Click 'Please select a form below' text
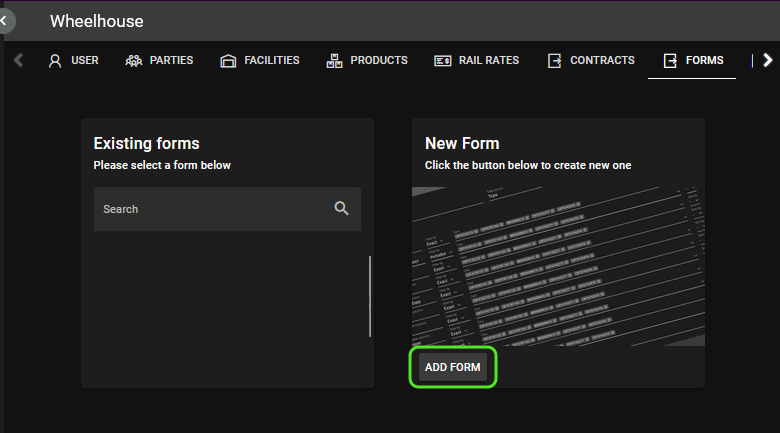 (162, 165)
